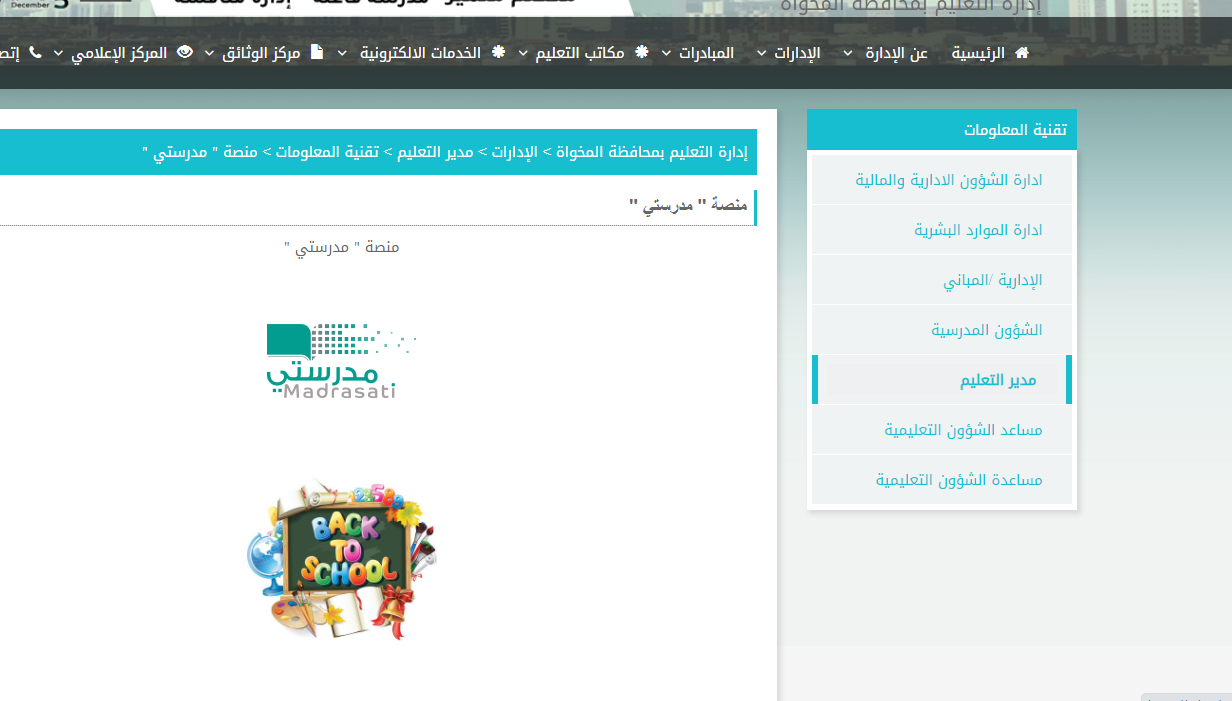Image resolution: width=1232 pixels, height=701 pixels.
Task: Expand the chevron next to المركز الإعلامي
Action: (x=58, y=53)
